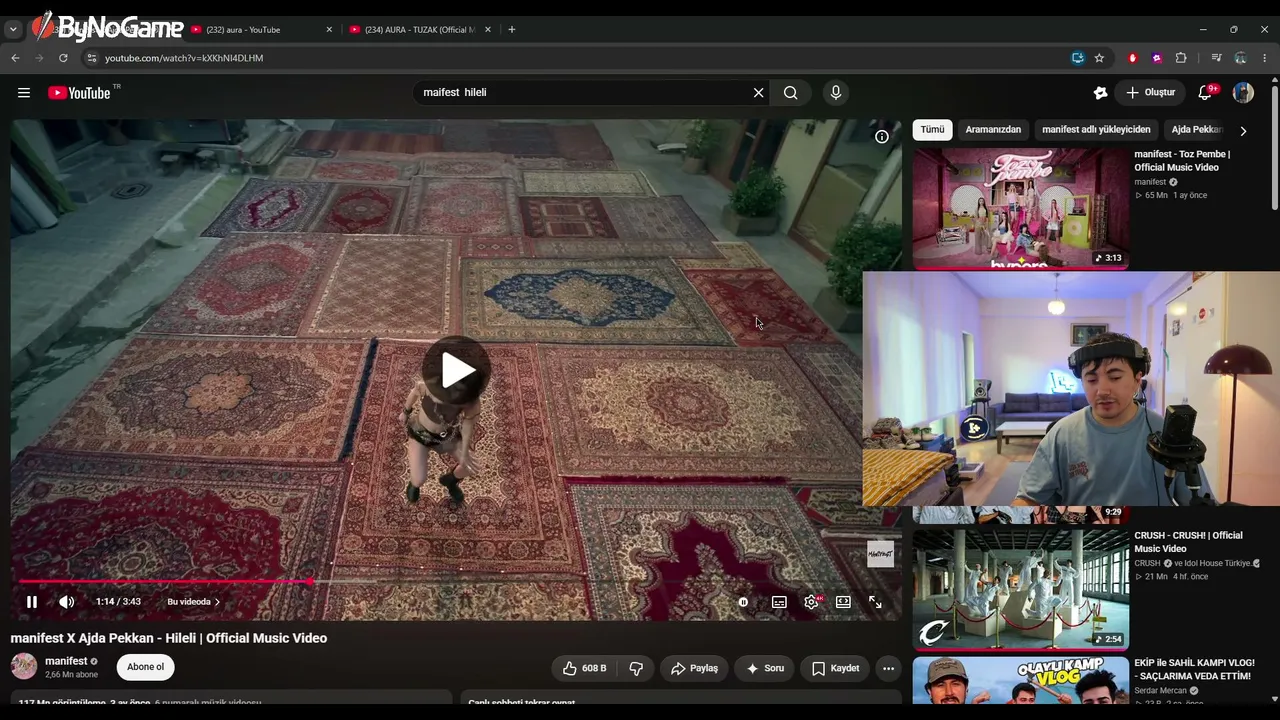Open the notifications bell
Image resolution: width=1280 pixels, height=720 pixels.
pyautogui.click(x=1206, y=93)
